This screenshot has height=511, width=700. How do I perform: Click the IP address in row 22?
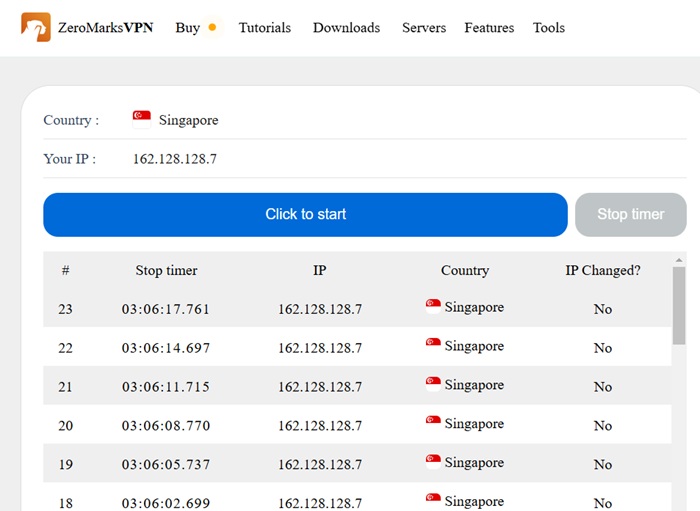tap(320, 348)
